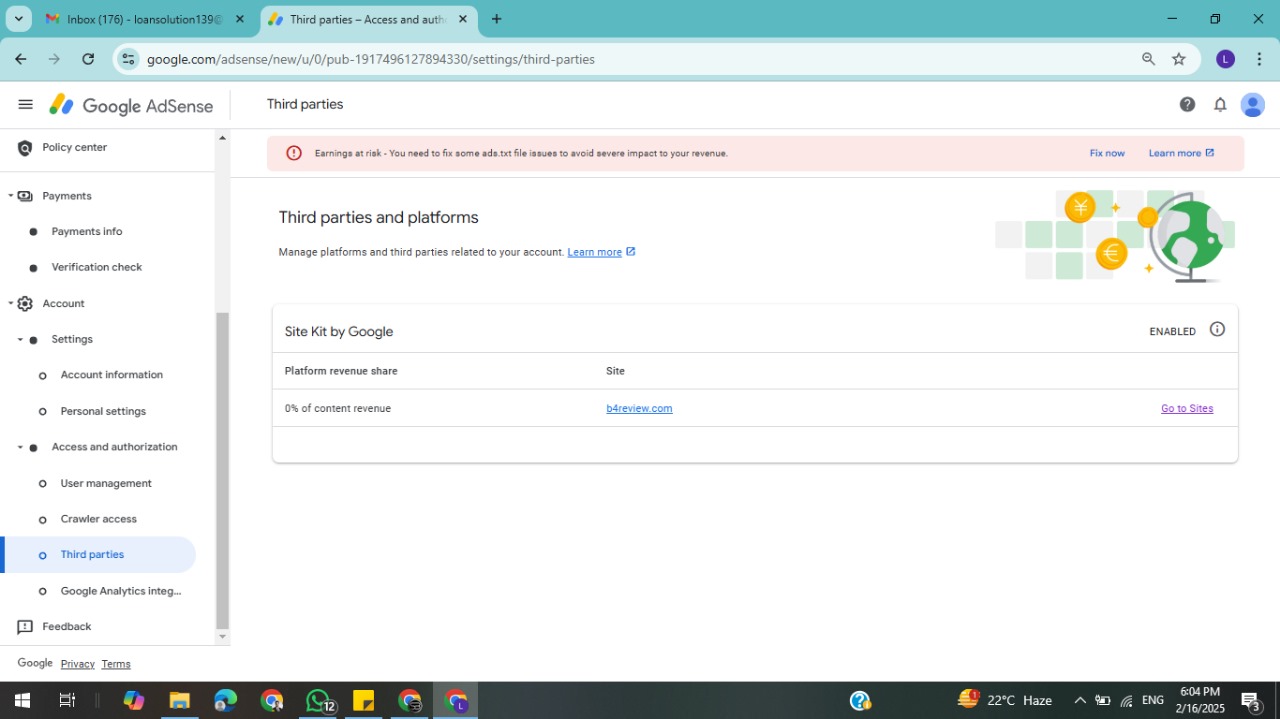The width and height of the screenshot is (1280, 719).
Task: Switch the ENG input language indicator
Action: click(1153, 700)
